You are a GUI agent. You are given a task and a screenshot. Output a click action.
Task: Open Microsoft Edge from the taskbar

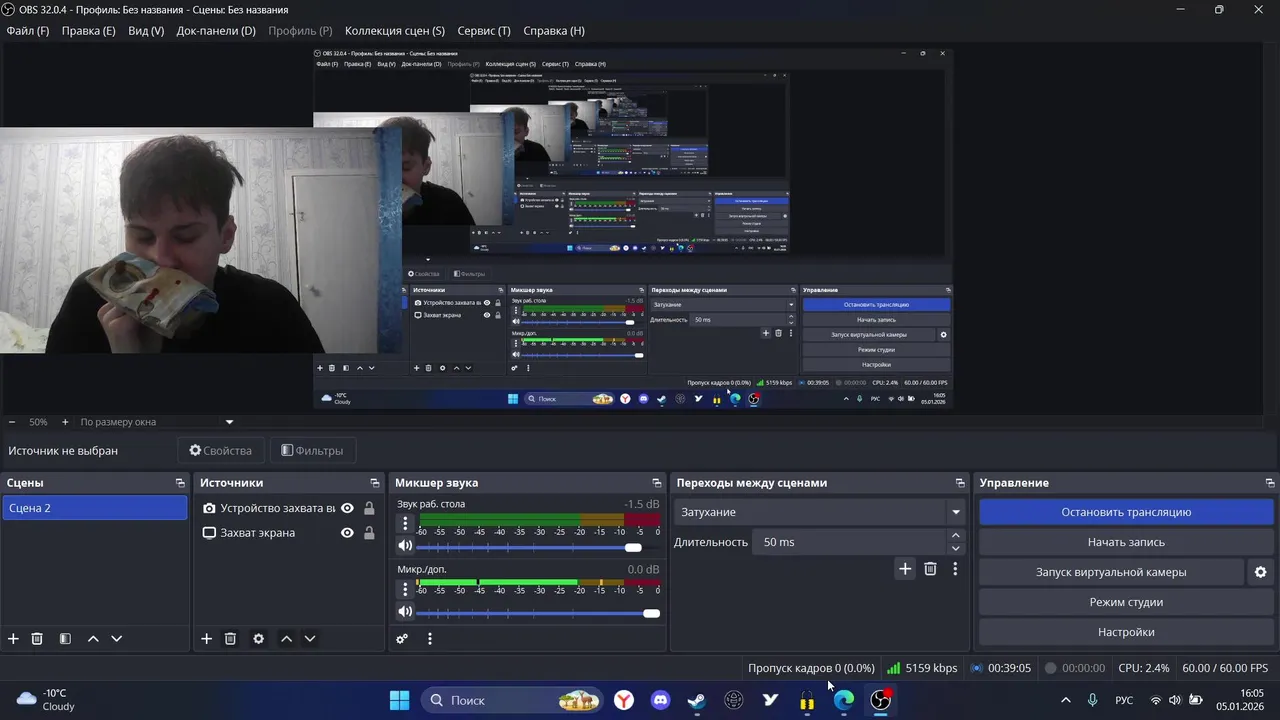tap(844, 700)
